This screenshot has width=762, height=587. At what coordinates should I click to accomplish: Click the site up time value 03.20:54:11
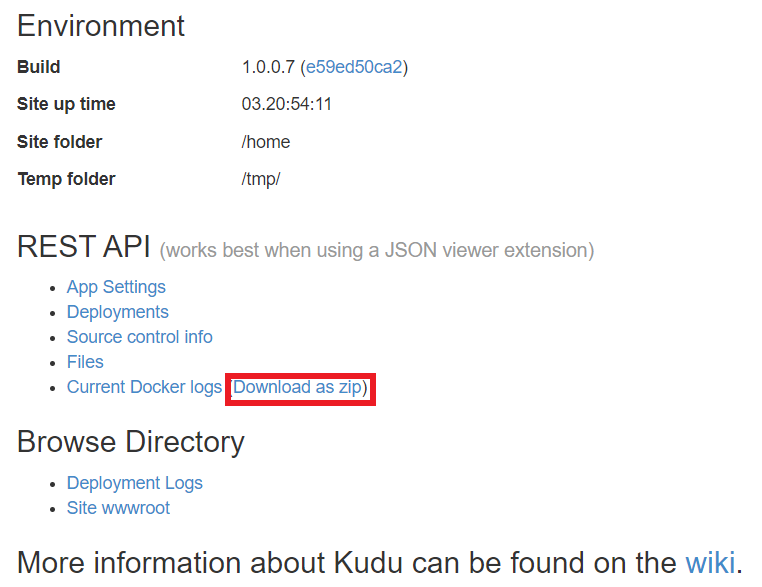(286, 104)
